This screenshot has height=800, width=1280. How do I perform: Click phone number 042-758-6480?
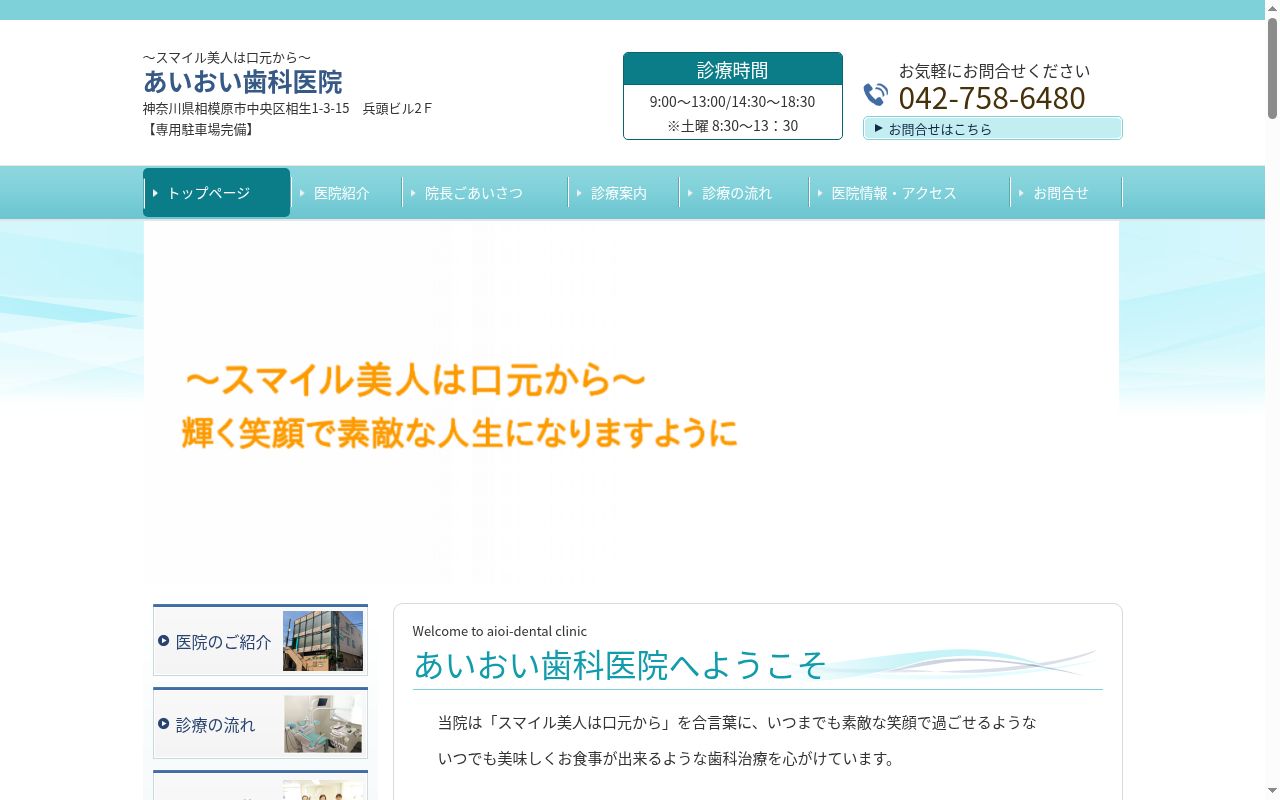pyautogui.click(x=992, y=98)
